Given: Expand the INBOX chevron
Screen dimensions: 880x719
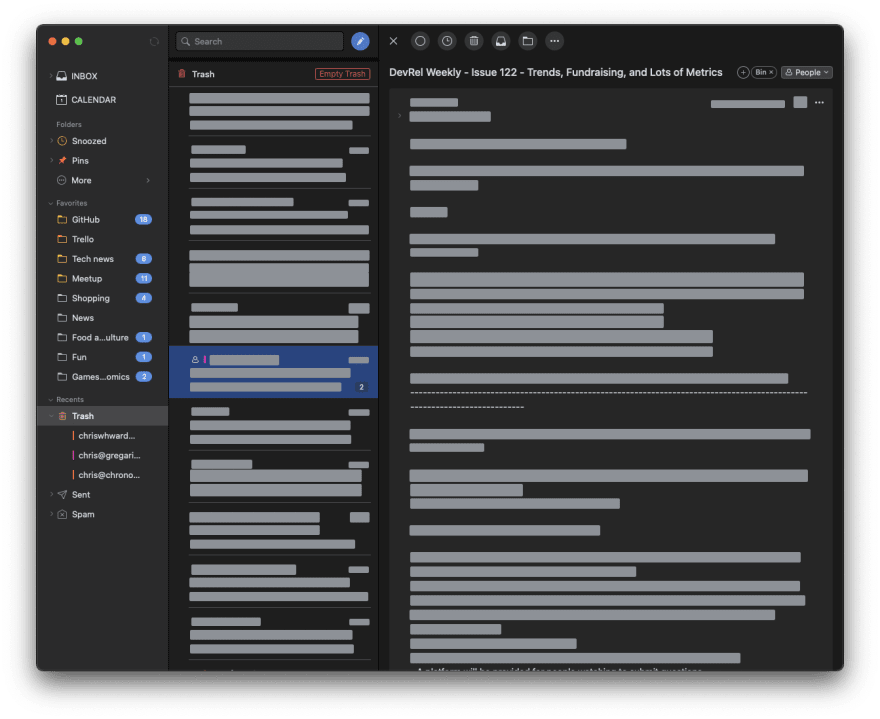Looking at the screenshot, I should 51,76.
